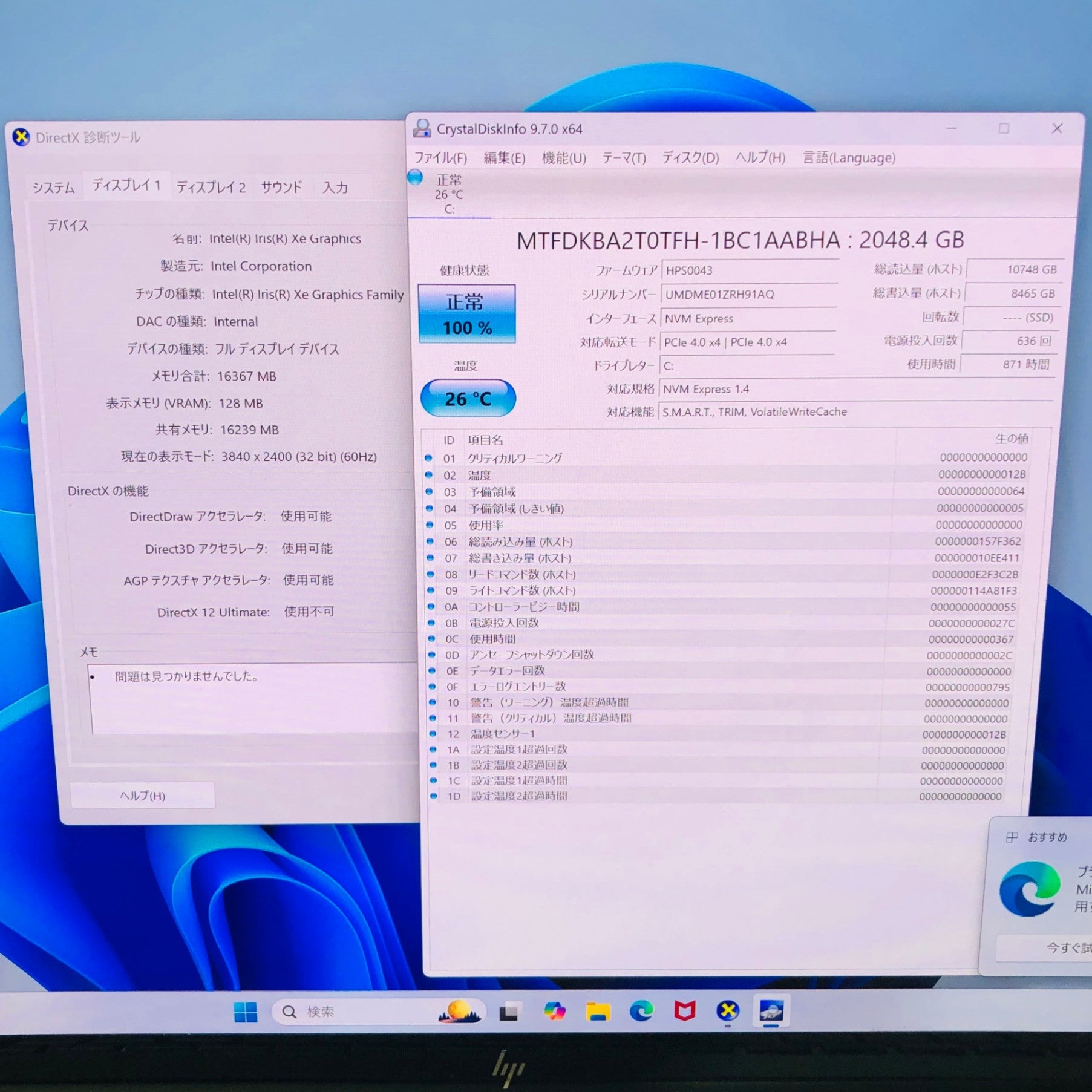
Task: Click the CrystalDiskInfo taskbar icon
Action: 771,1010
